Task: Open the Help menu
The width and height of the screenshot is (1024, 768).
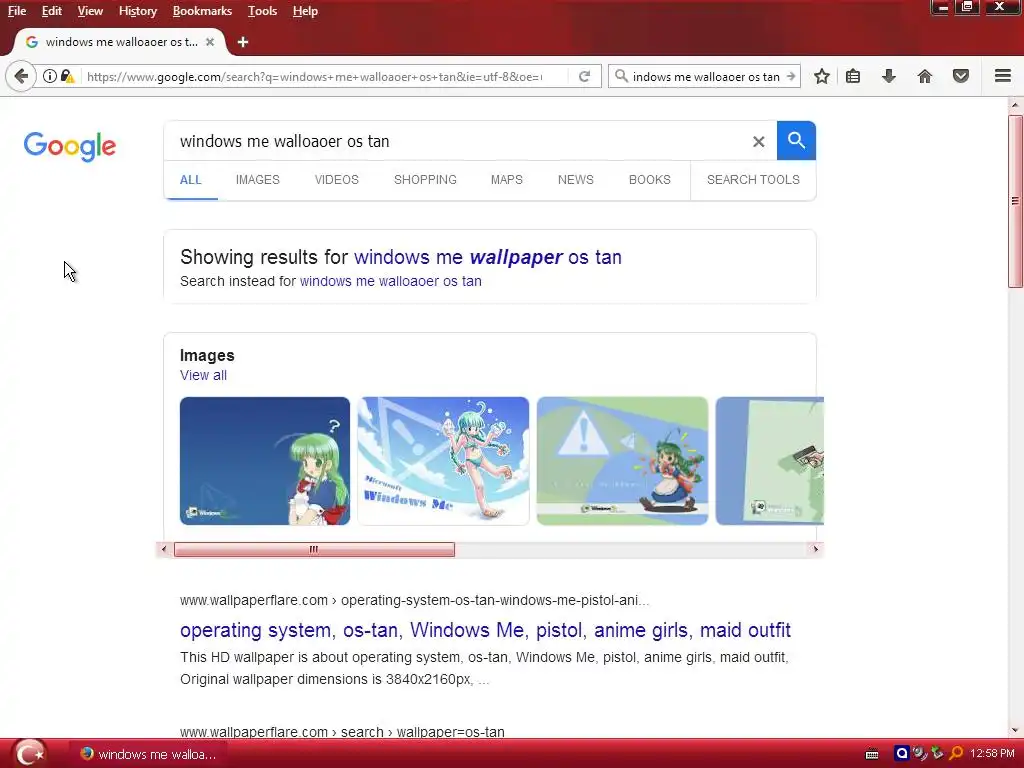Action: tap(305, 11)
